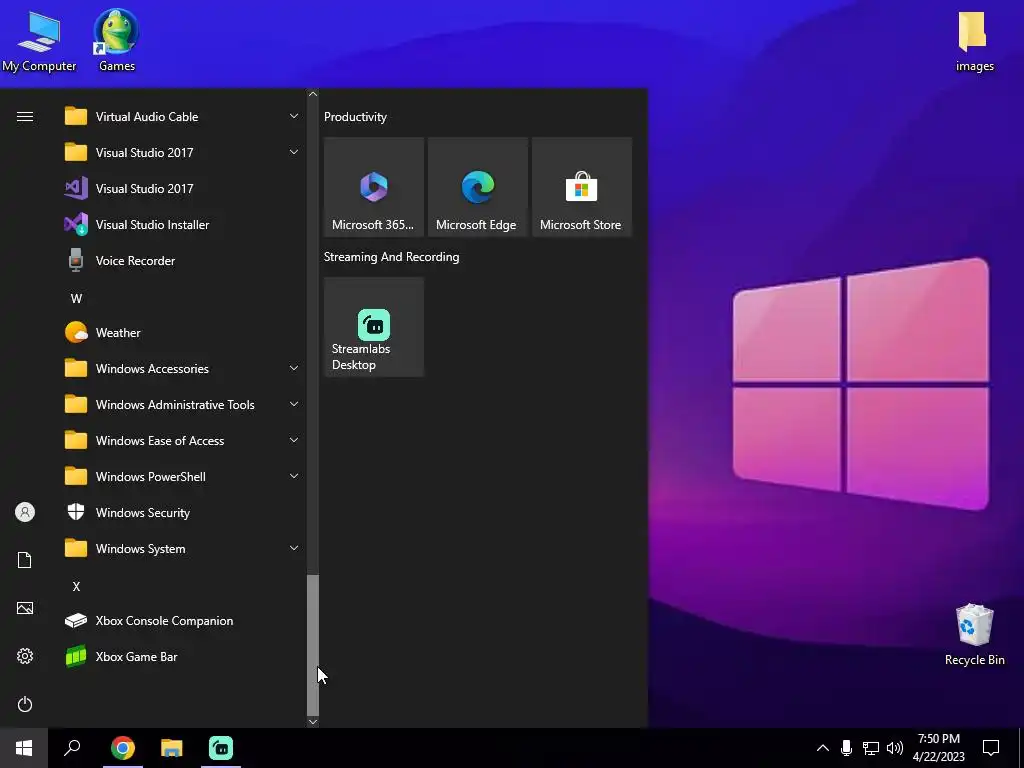Open the clock showing 7:50 PM

pos(938,748)
